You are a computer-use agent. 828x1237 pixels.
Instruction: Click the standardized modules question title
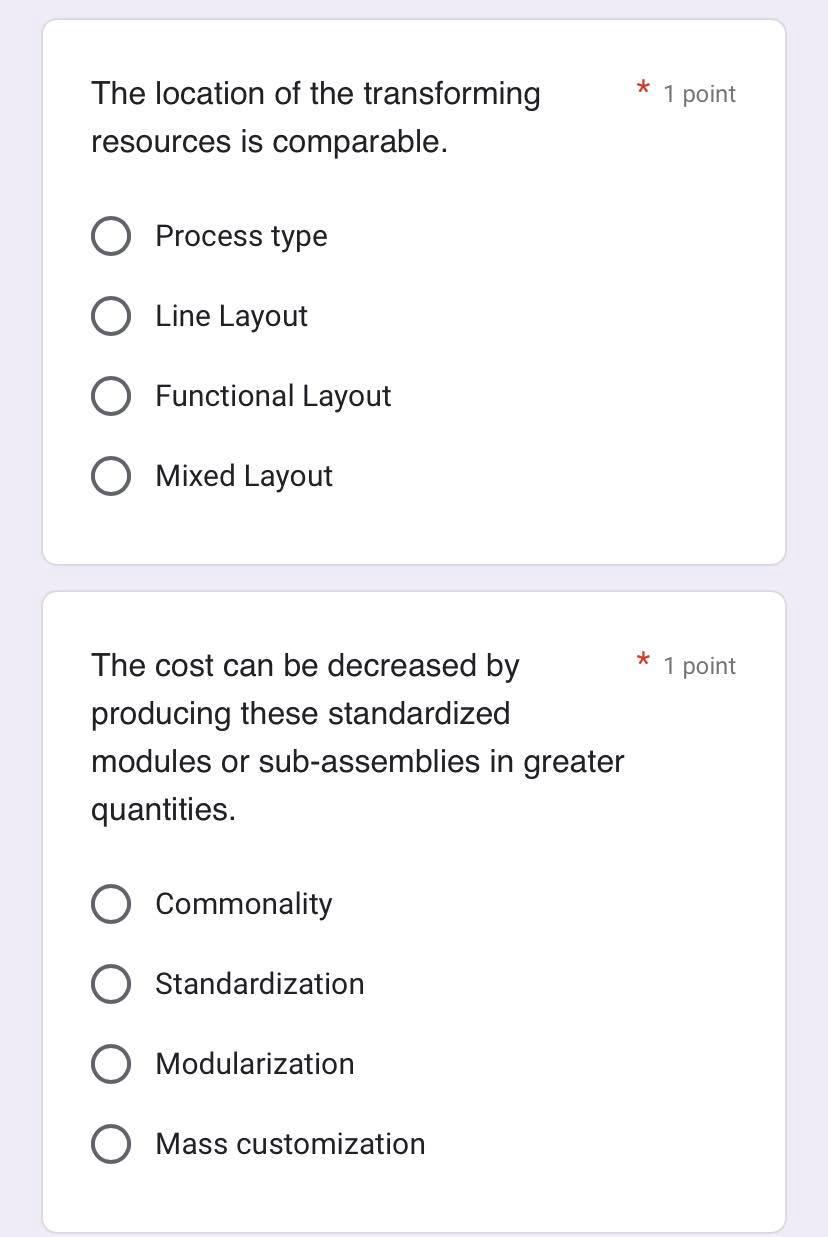(357, 737)
